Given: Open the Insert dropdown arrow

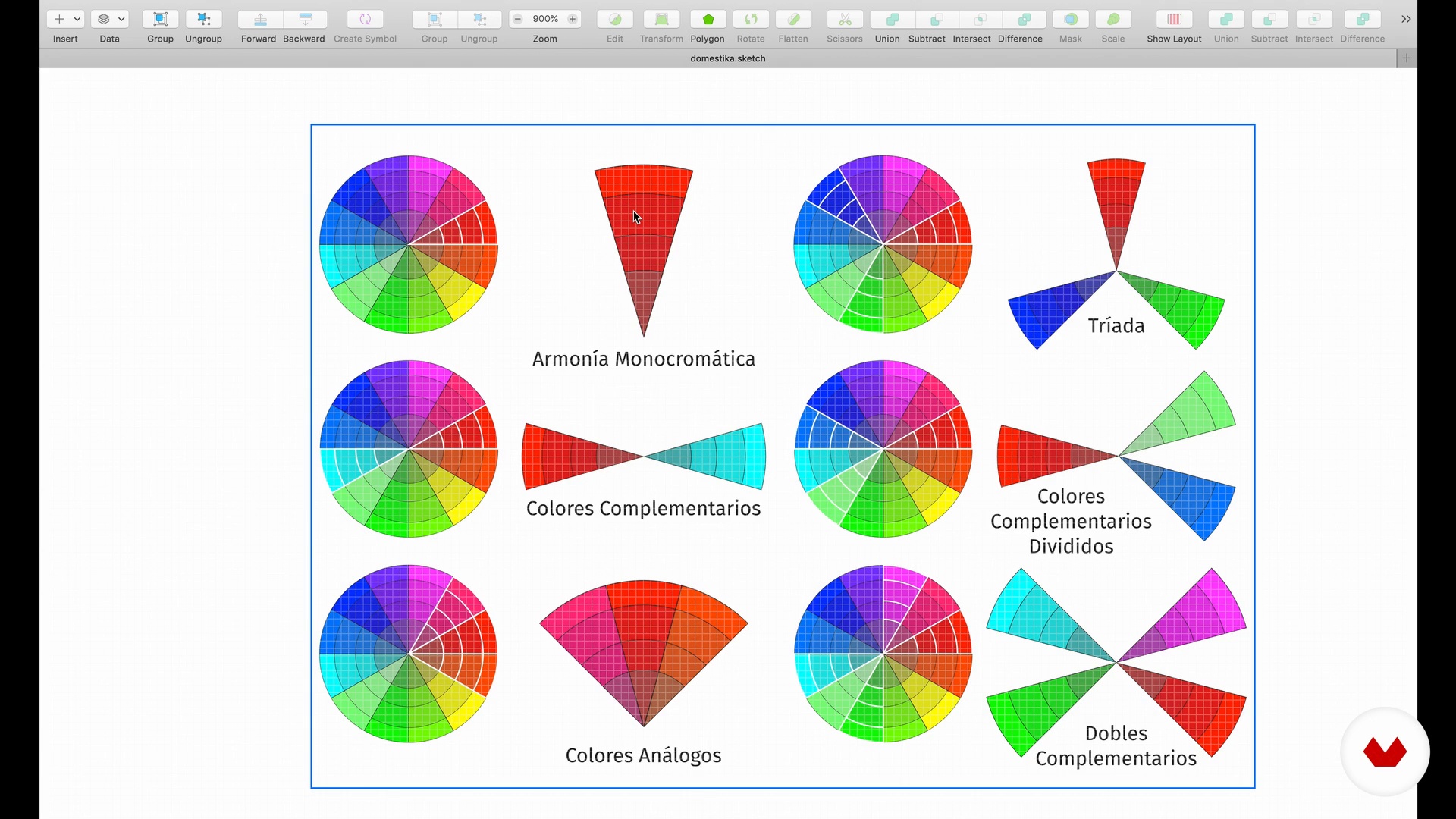Looking at the screenshot, I should [x=77, y=19].
